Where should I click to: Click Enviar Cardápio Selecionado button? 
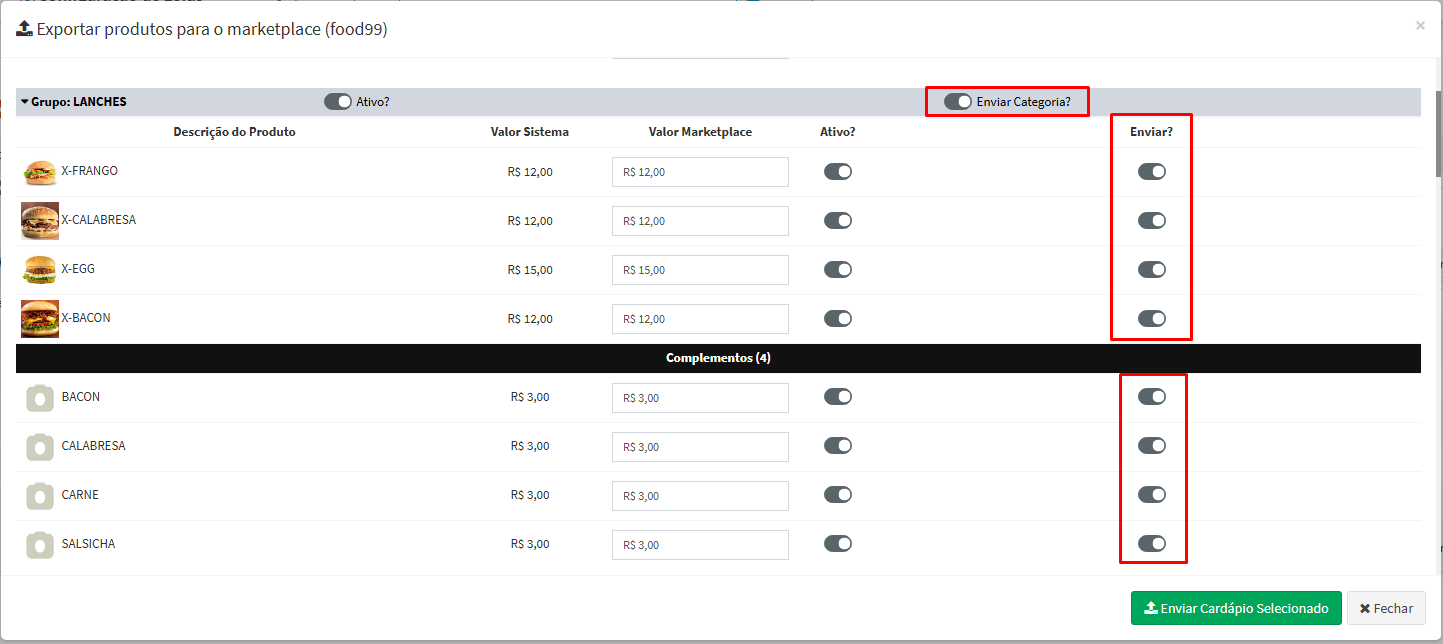click(x=1236, y=608)
